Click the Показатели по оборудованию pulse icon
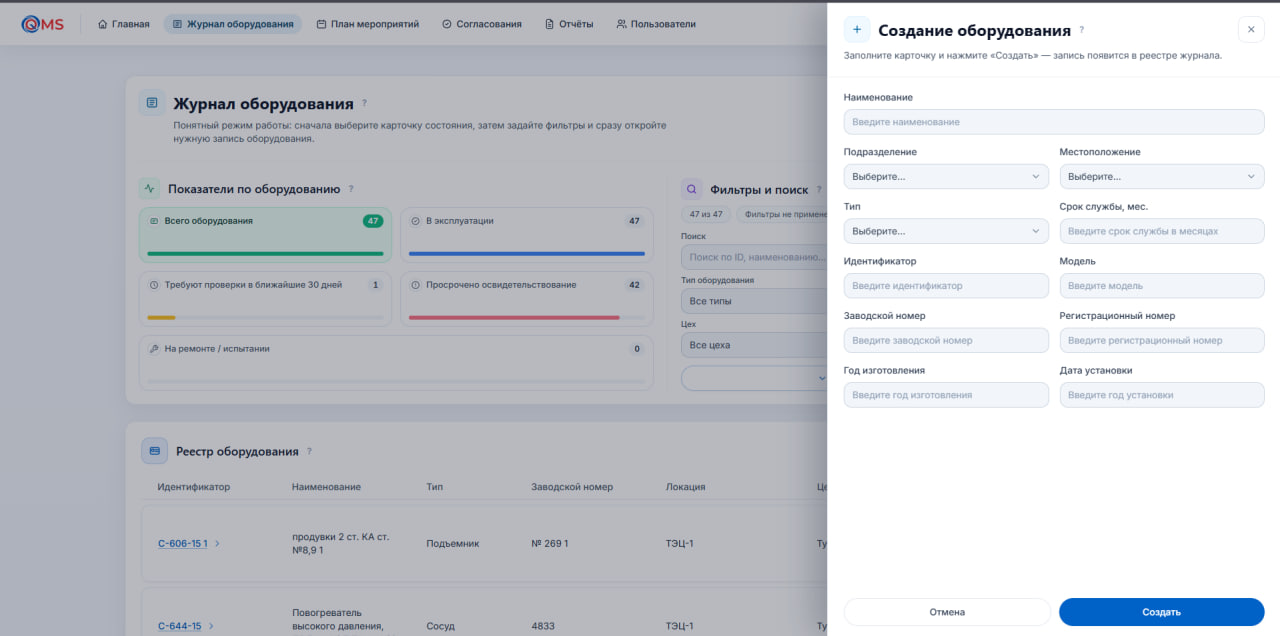The height and width of the screenshot is (636, 1280). pos(149,188)
